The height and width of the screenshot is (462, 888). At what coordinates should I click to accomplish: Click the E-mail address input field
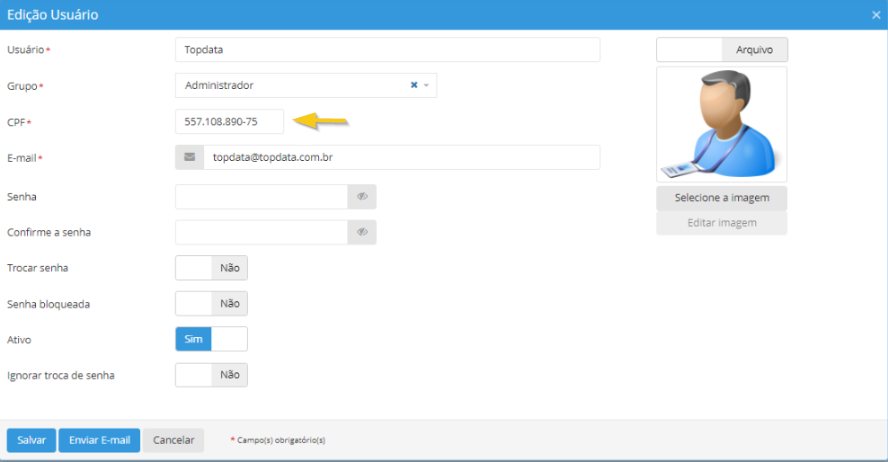click(400, 158)
